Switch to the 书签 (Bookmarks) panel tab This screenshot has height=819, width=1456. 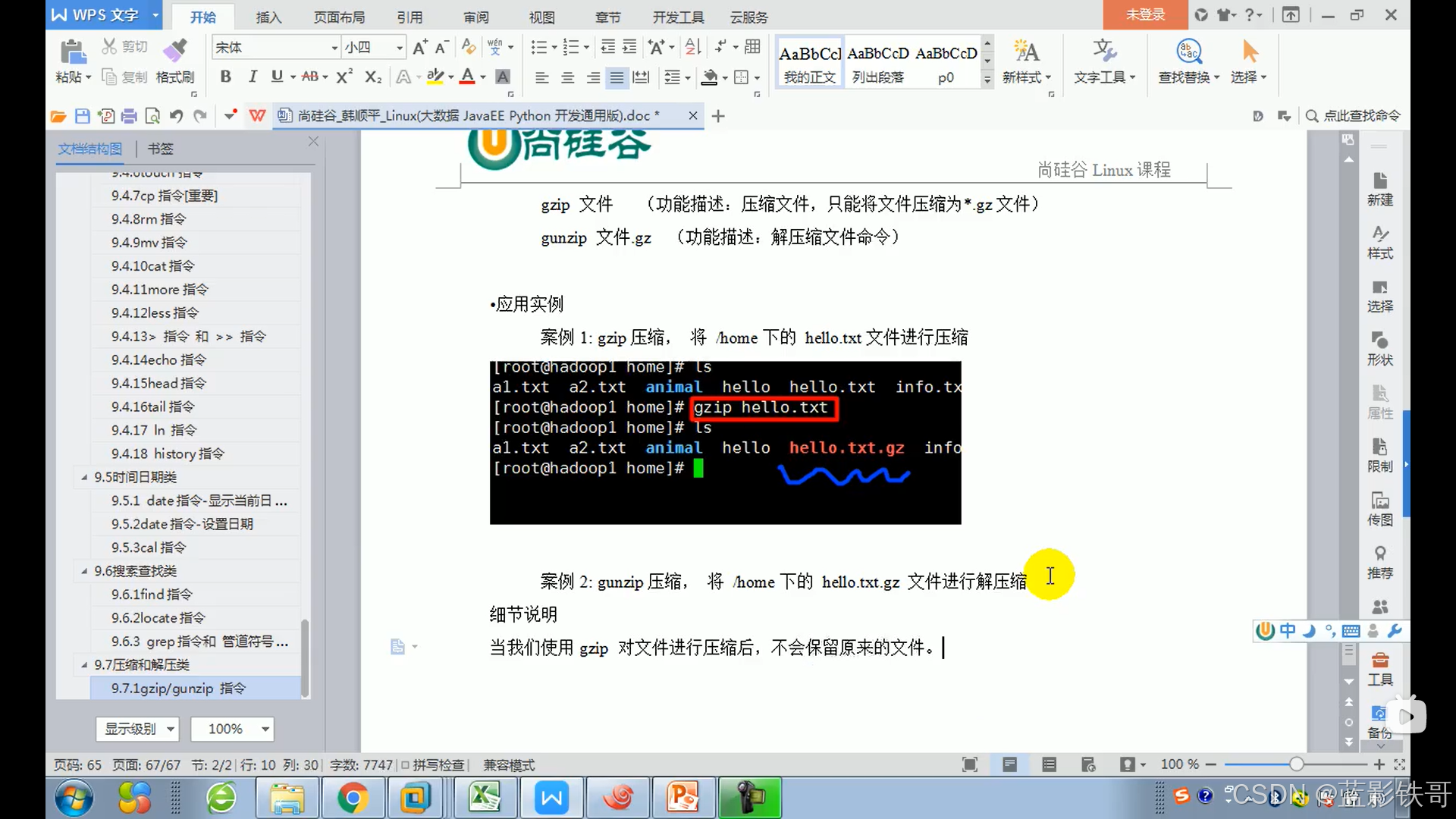[x=160, y=149]
